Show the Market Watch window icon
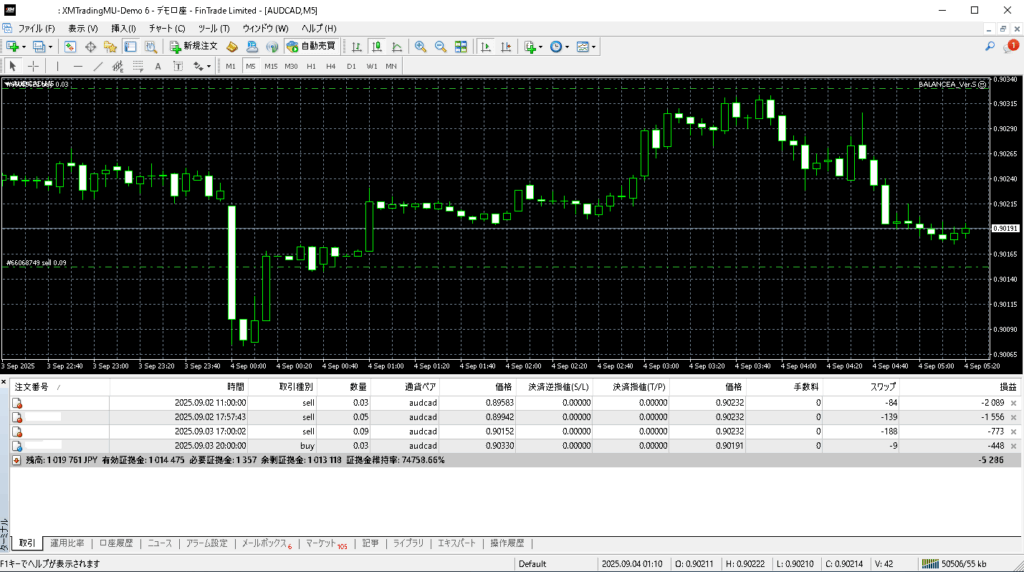Image resolution: width=1024 pixels, height=572 pixels. pyautogui.click(x=70, y=46)
